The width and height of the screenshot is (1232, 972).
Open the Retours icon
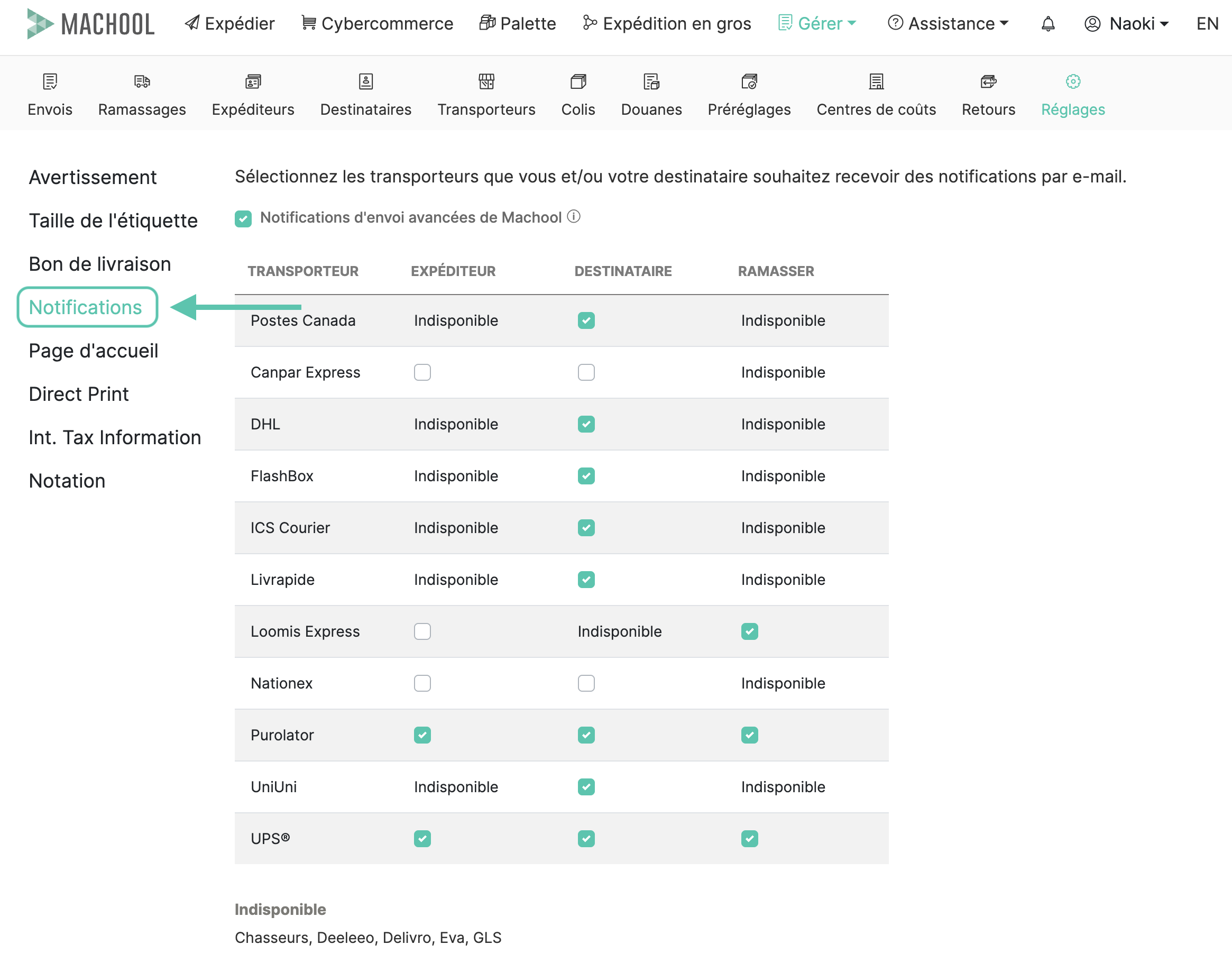[x=988, y=81]
